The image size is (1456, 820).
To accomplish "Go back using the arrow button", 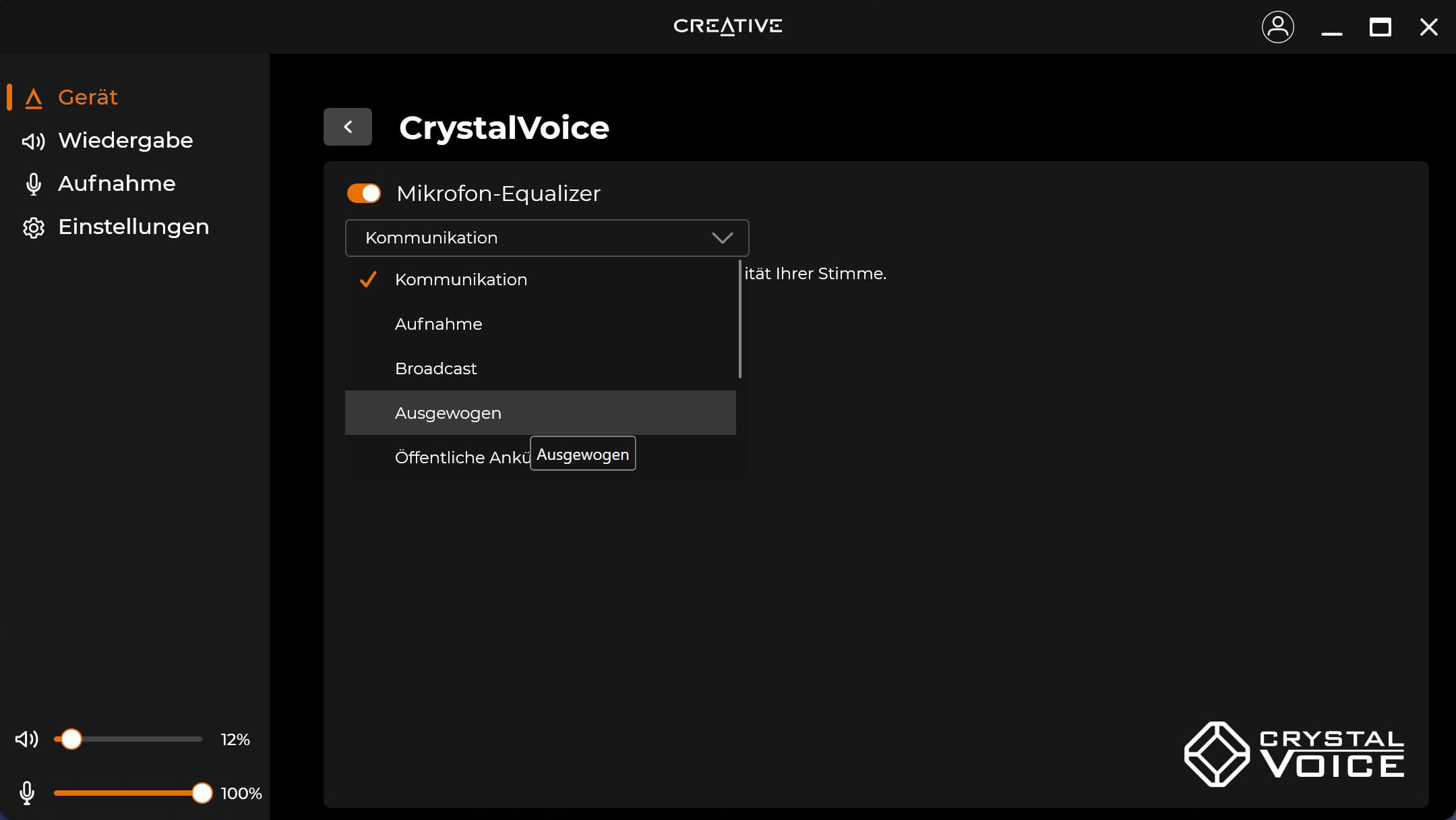I will pos(348,127).
